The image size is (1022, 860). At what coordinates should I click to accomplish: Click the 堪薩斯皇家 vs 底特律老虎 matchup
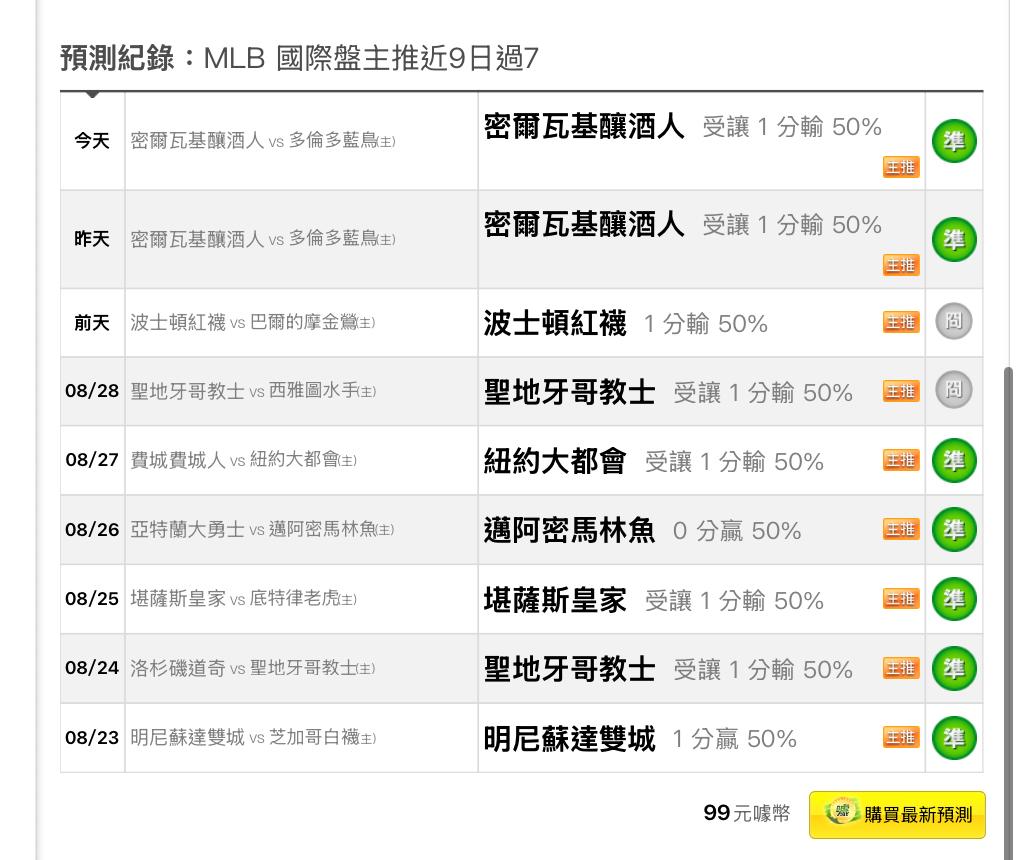tap(243, 599)
